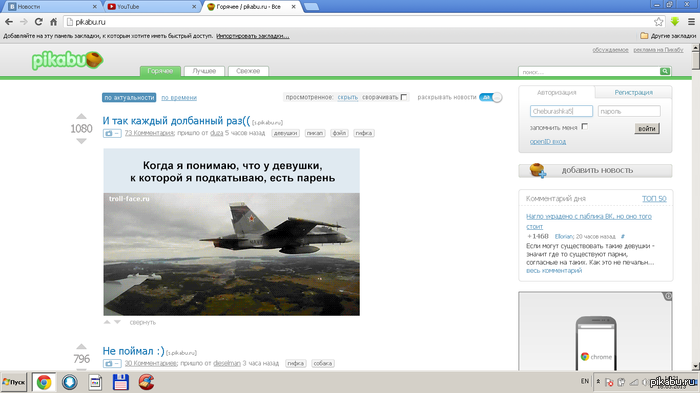Click into the пароль password field
This screenshot has height=393, width=700.
tap(629, 111)
